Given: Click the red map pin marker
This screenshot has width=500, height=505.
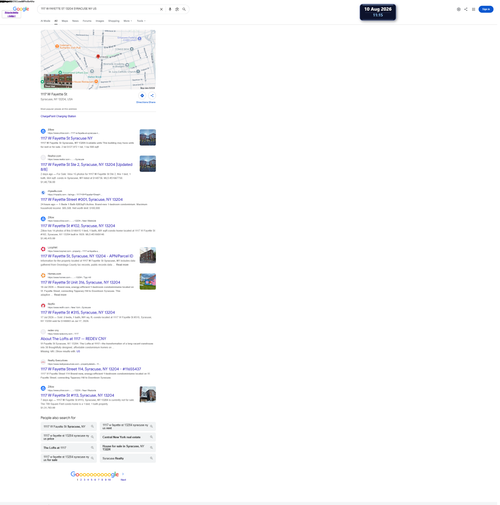Looking at the screenshot, I should coord(98,57).
